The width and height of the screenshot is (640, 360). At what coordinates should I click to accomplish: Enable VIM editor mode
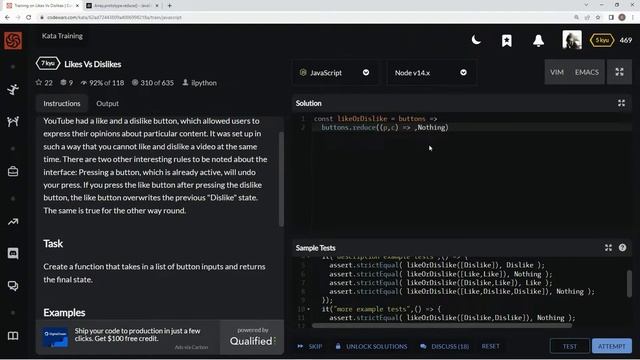pyautogui.click(x=557, y=72)
